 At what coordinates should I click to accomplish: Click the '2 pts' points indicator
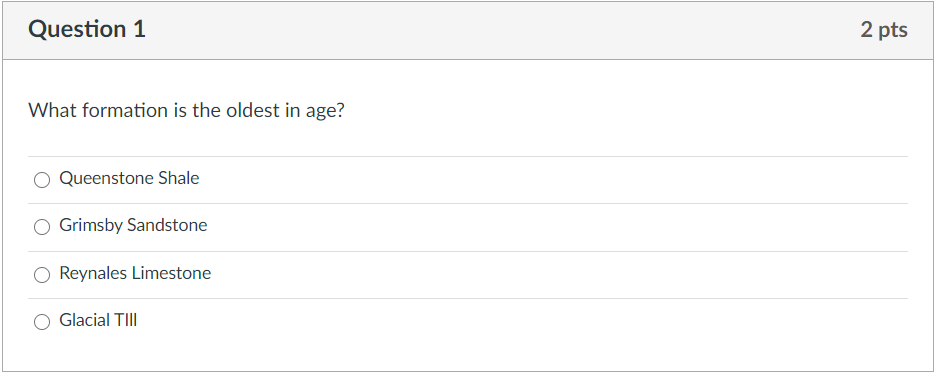click(884, 30)
